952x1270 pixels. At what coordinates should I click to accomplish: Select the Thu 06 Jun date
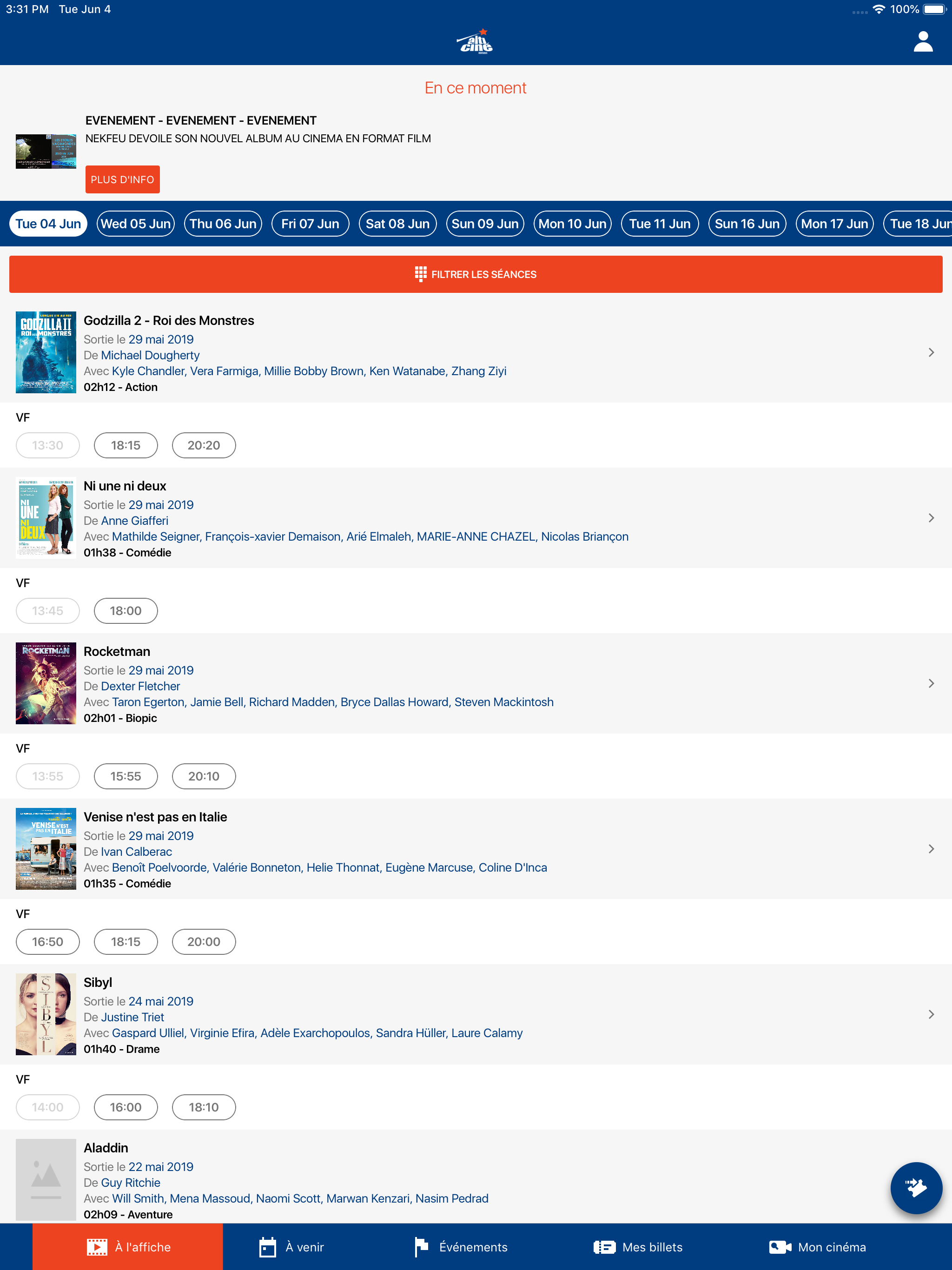223,223
